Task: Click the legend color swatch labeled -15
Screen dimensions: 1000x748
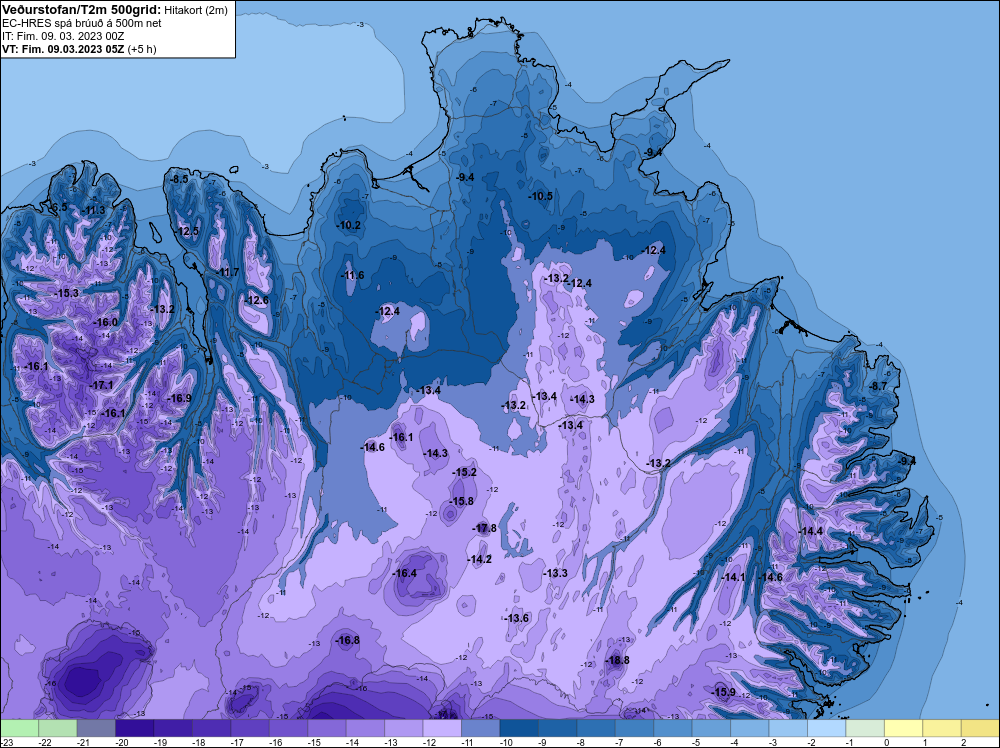Action: coord(327,728)
